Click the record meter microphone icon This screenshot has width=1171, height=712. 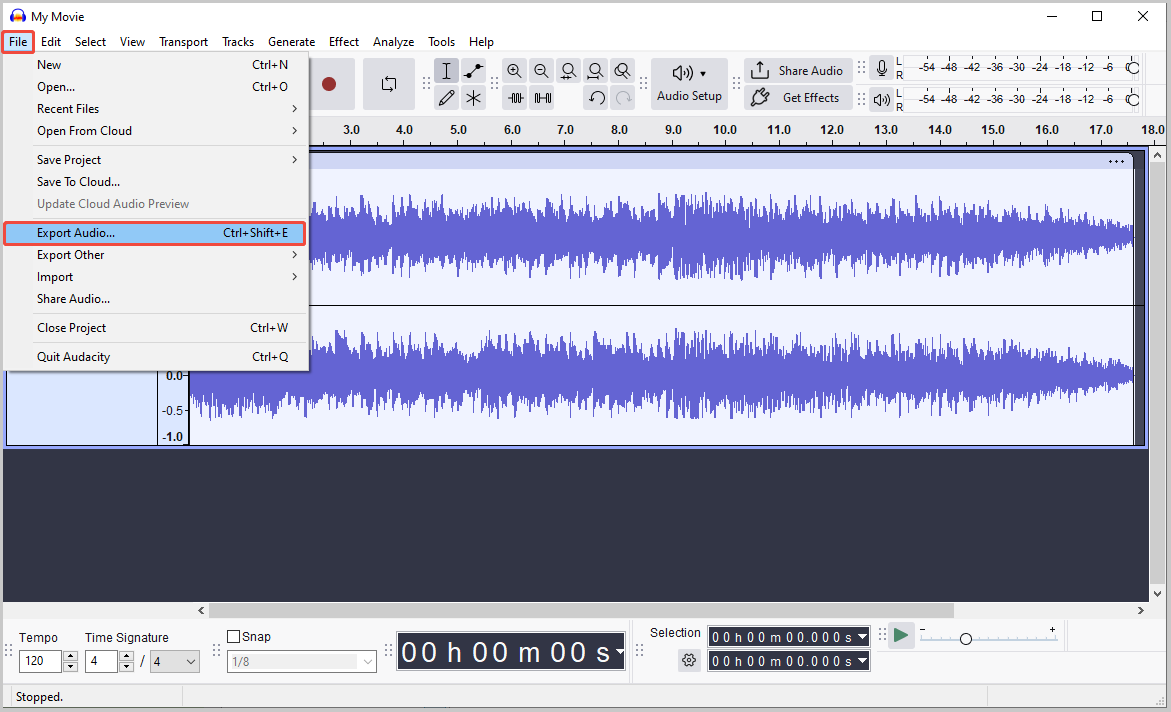(x=882, y=69)
